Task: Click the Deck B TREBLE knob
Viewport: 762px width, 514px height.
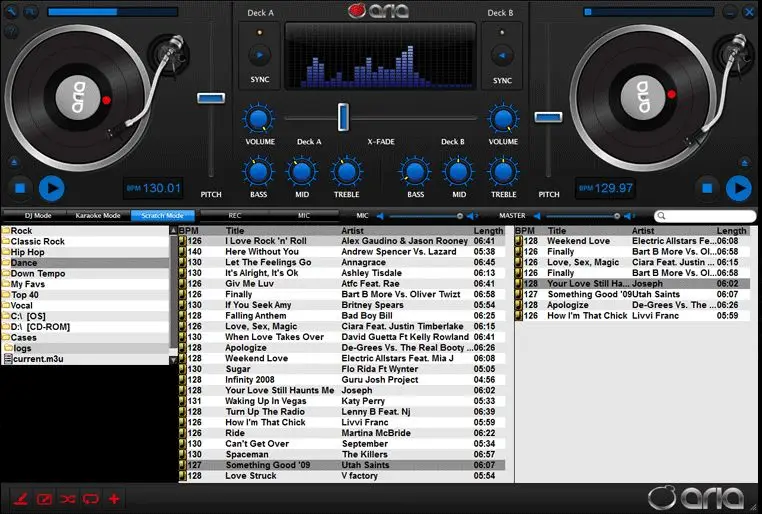Action: point(503,171)
